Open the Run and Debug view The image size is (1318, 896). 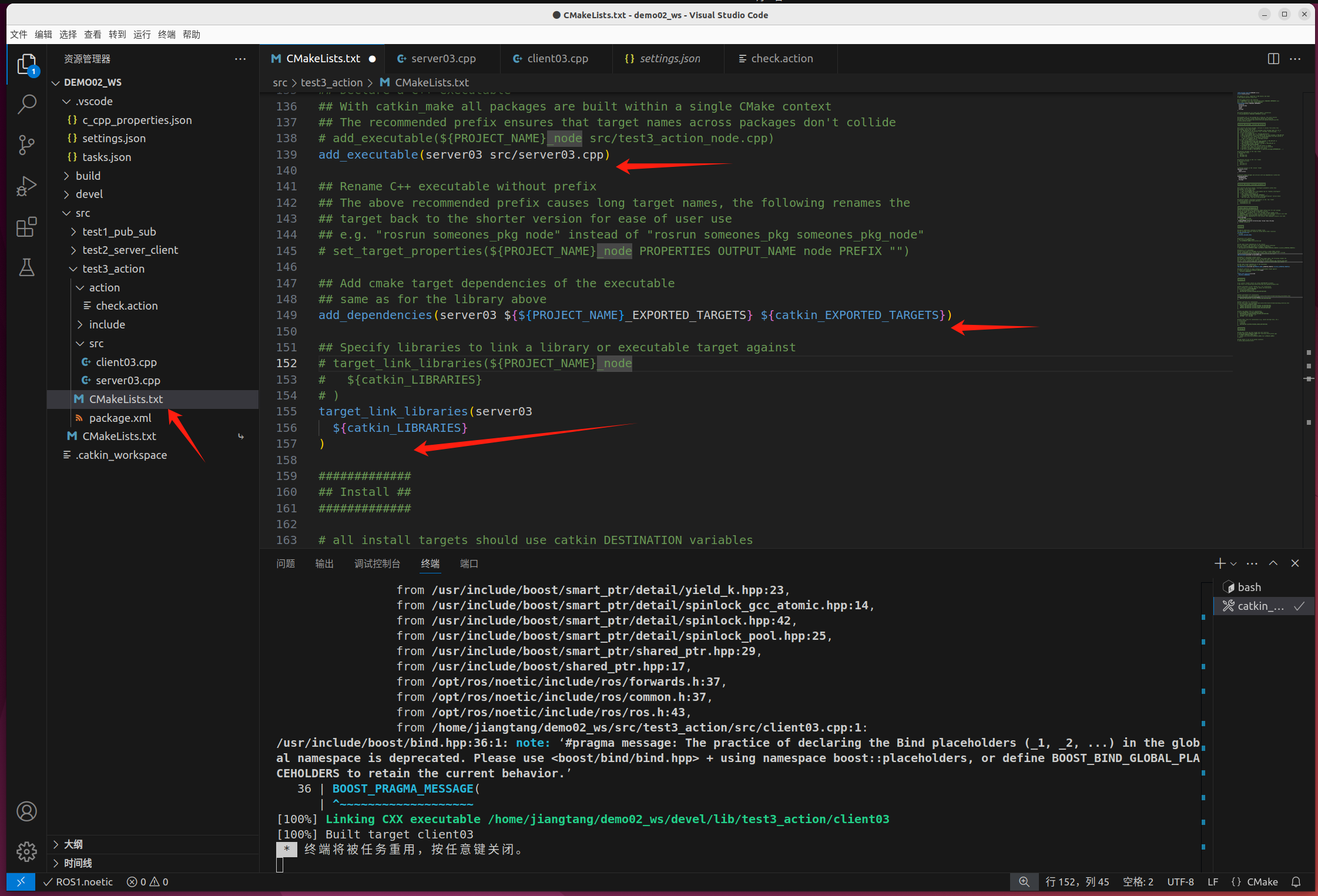26,186
